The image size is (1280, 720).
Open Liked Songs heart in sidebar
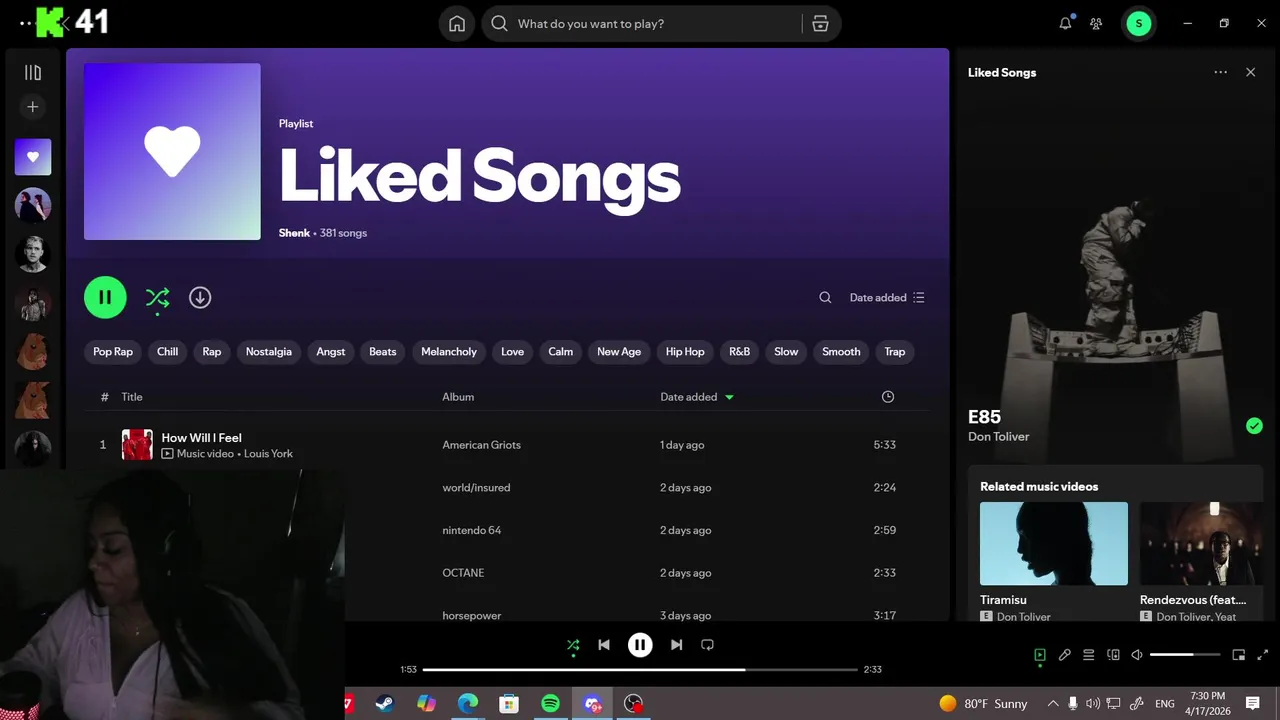pos(33,157)
